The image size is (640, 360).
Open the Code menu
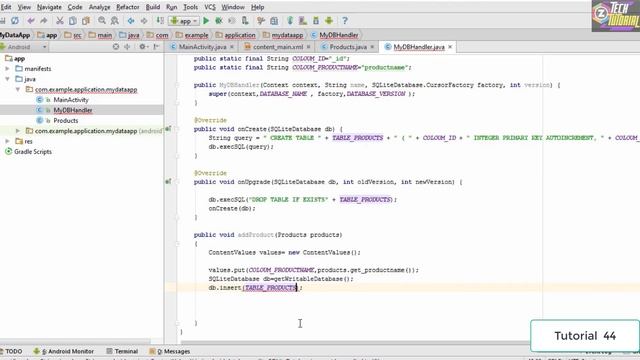click(75, 7)
